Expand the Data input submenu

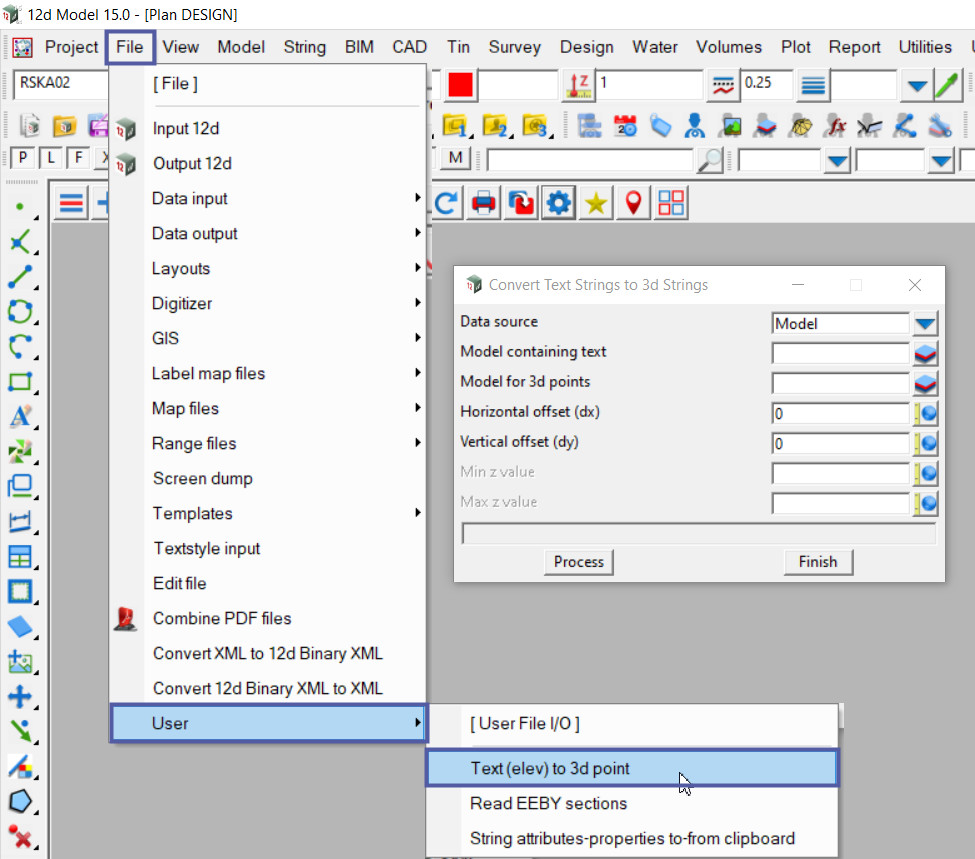click(190, 199)
